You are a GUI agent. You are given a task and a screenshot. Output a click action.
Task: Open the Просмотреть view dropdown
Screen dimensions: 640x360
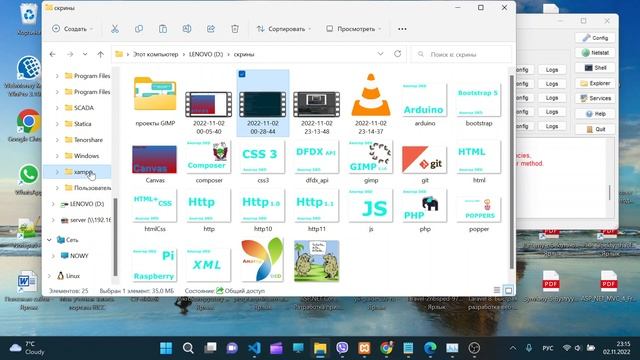pyautogui.click(x=353, y=29)
